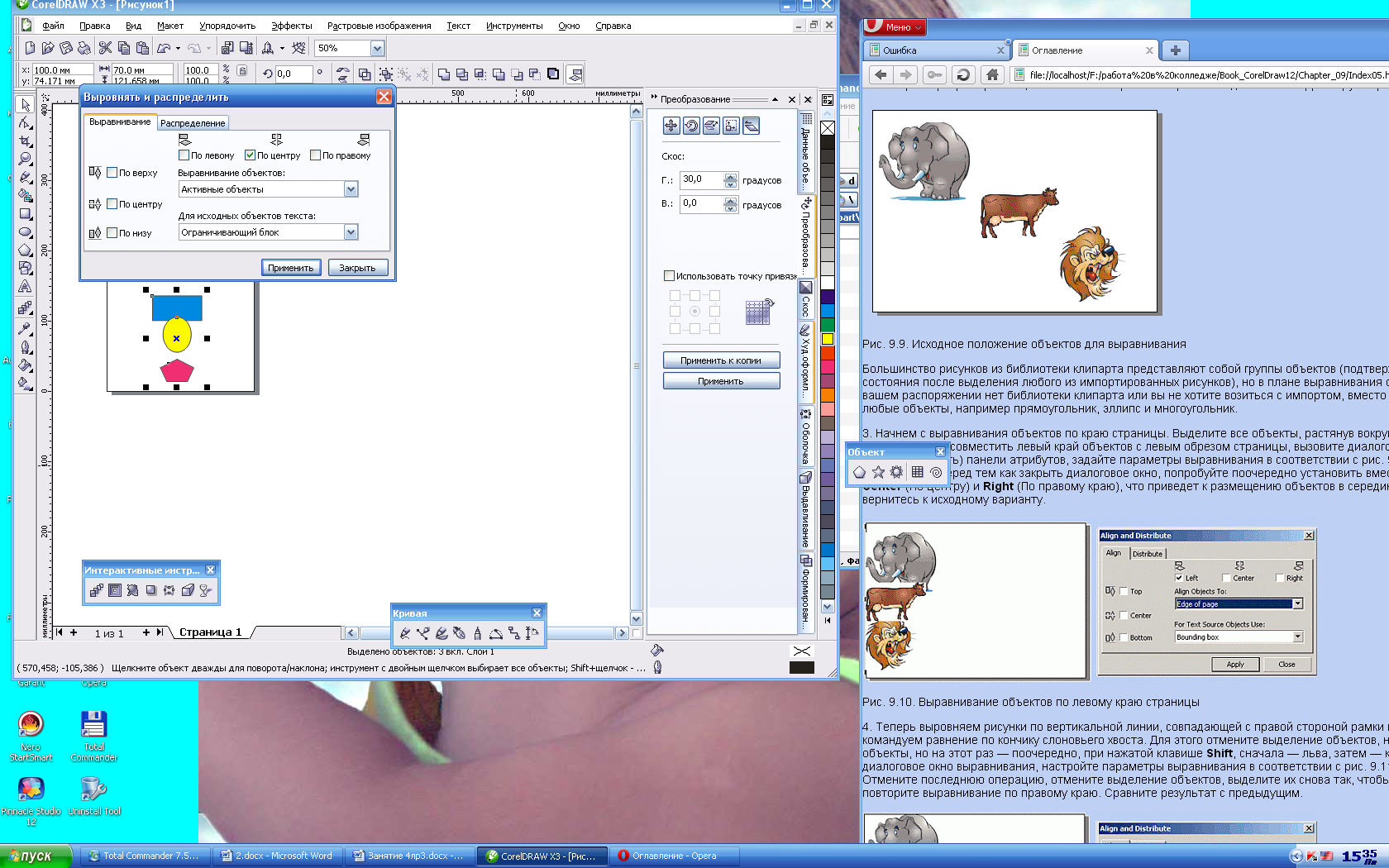Select the Text tool

click(26, 286)
